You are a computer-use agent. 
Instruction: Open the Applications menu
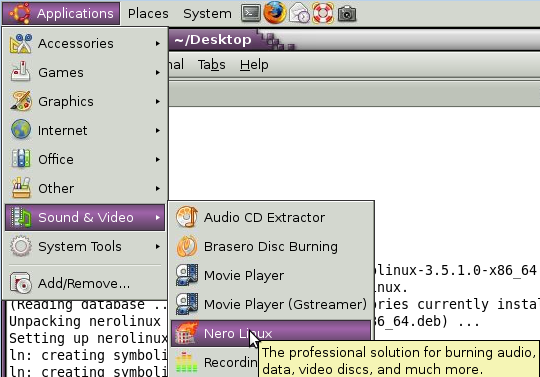click(61, 13)
